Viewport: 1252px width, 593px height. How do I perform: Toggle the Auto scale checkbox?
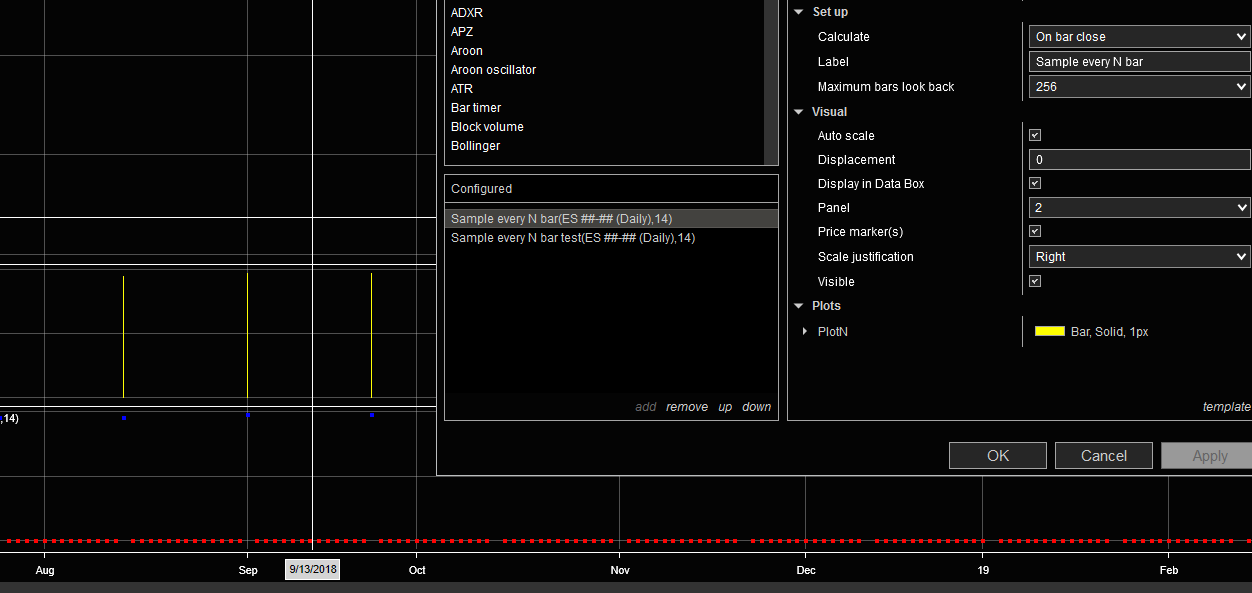tap(1035, 135)
